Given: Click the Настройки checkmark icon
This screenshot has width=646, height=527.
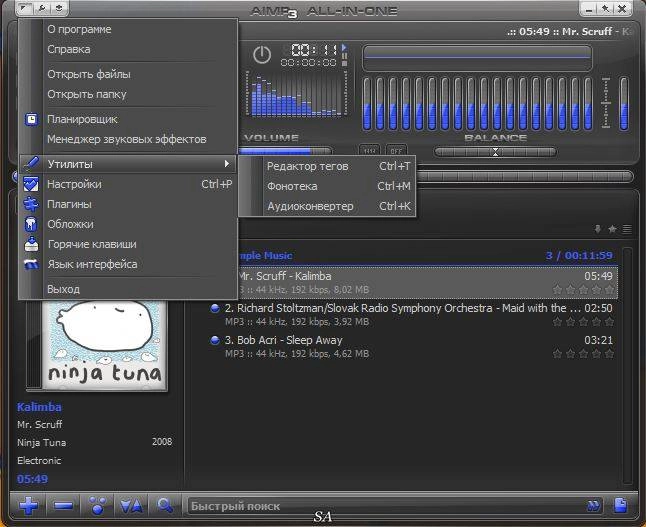Looking at the screenshot, I should click(x=31, y=184).
